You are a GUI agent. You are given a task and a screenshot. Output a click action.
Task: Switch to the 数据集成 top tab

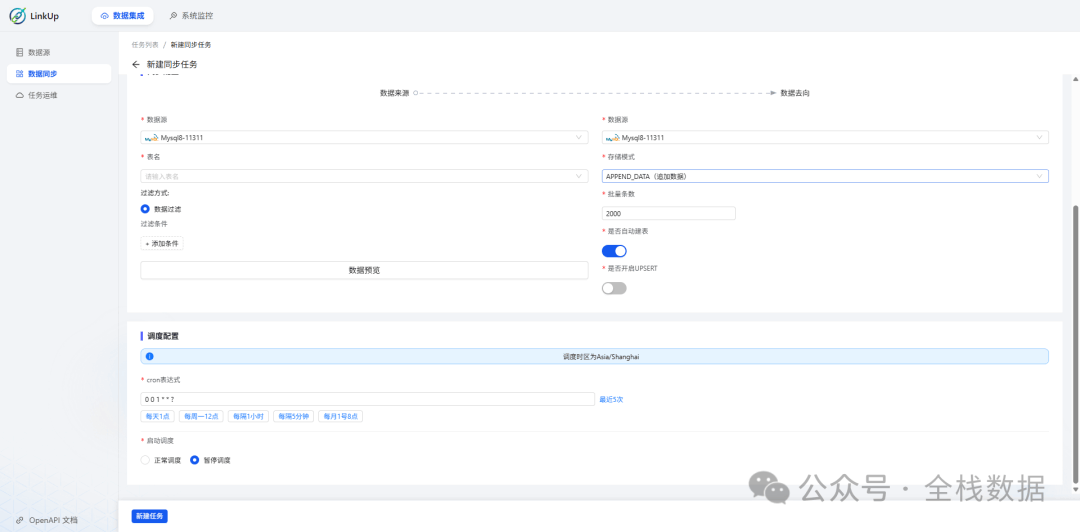(123, 16)
